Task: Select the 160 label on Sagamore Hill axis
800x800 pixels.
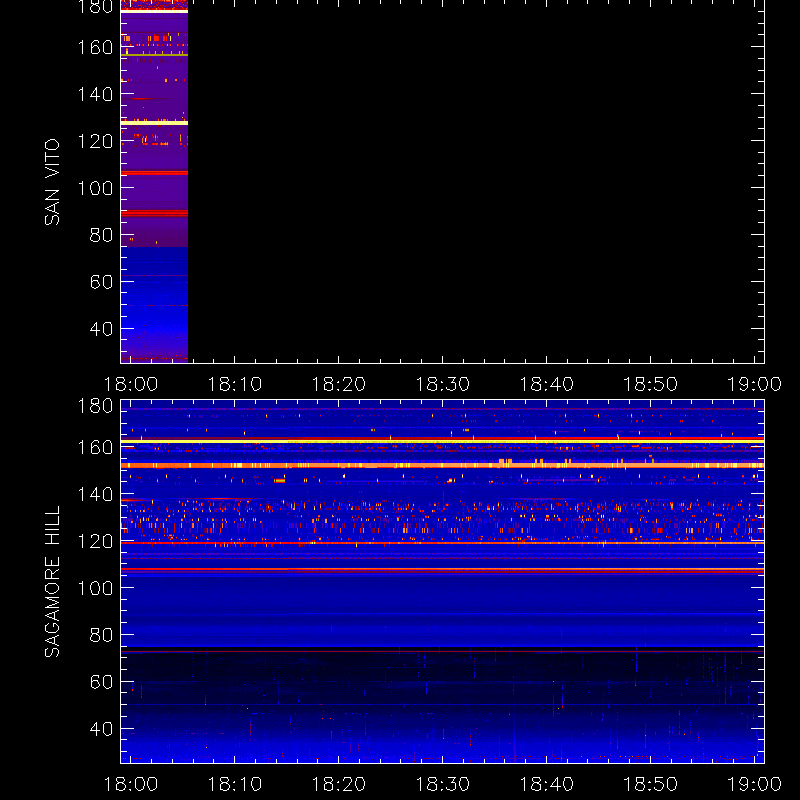Action: (x=95, y=447)
